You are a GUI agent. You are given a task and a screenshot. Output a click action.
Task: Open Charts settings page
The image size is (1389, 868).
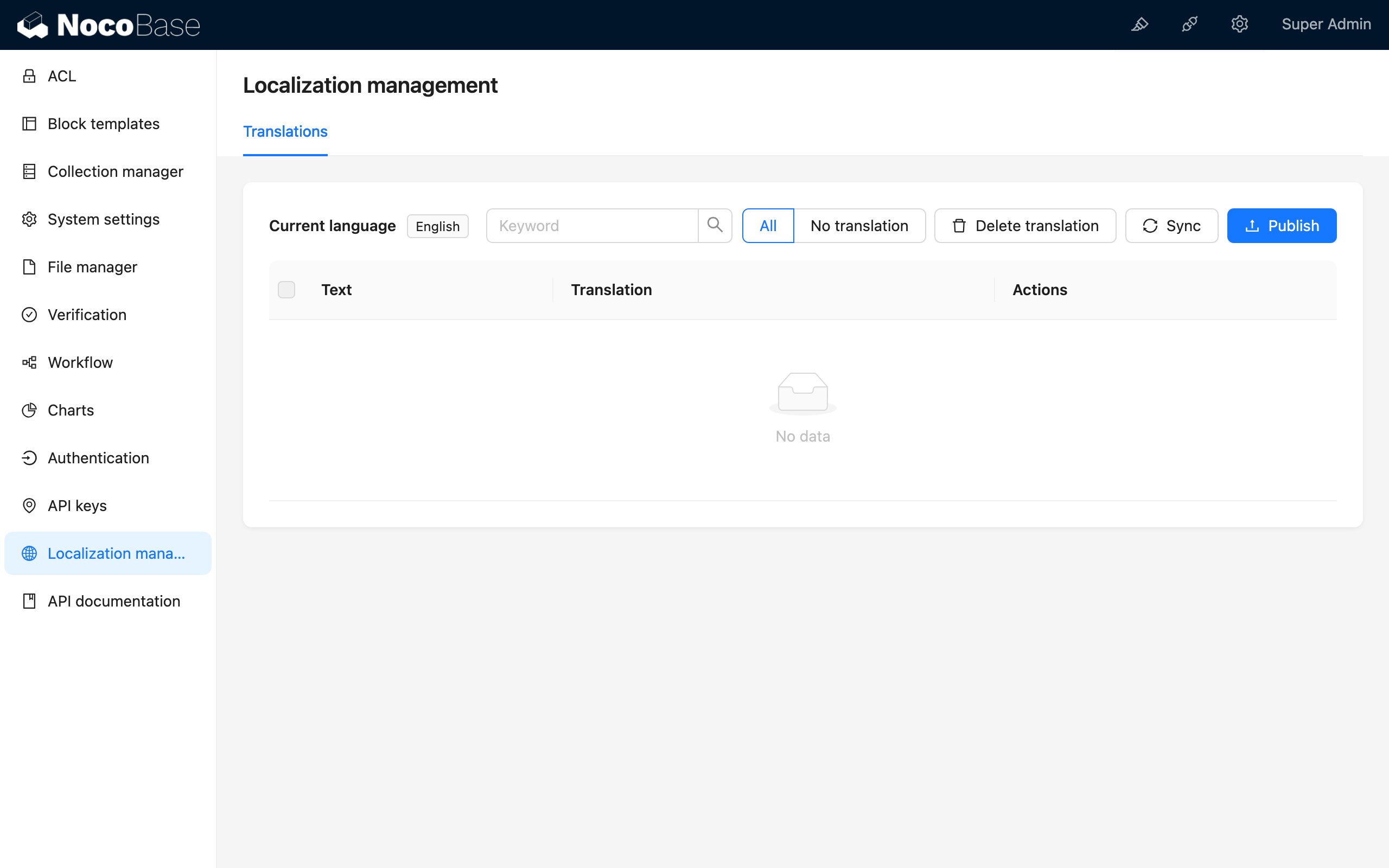71,410
